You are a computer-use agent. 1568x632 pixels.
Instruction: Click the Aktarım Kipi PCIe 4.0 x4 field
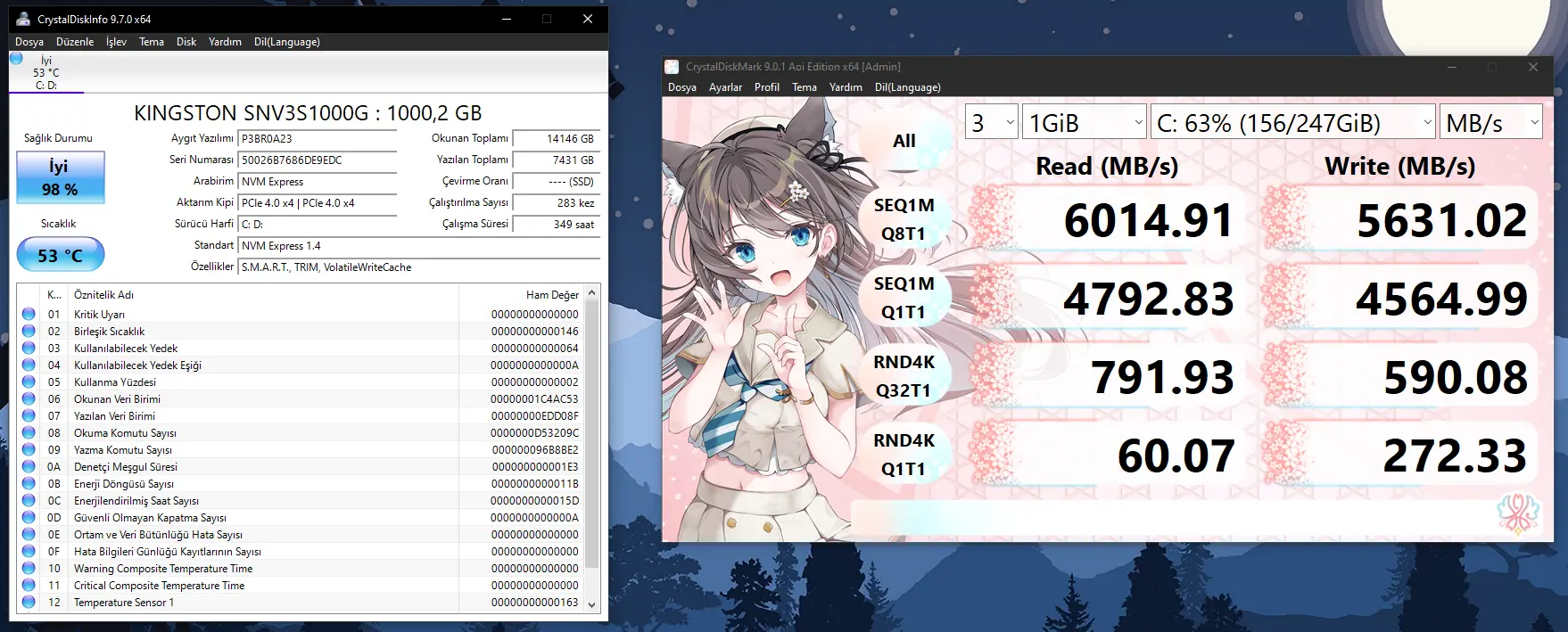coord(318,203)
